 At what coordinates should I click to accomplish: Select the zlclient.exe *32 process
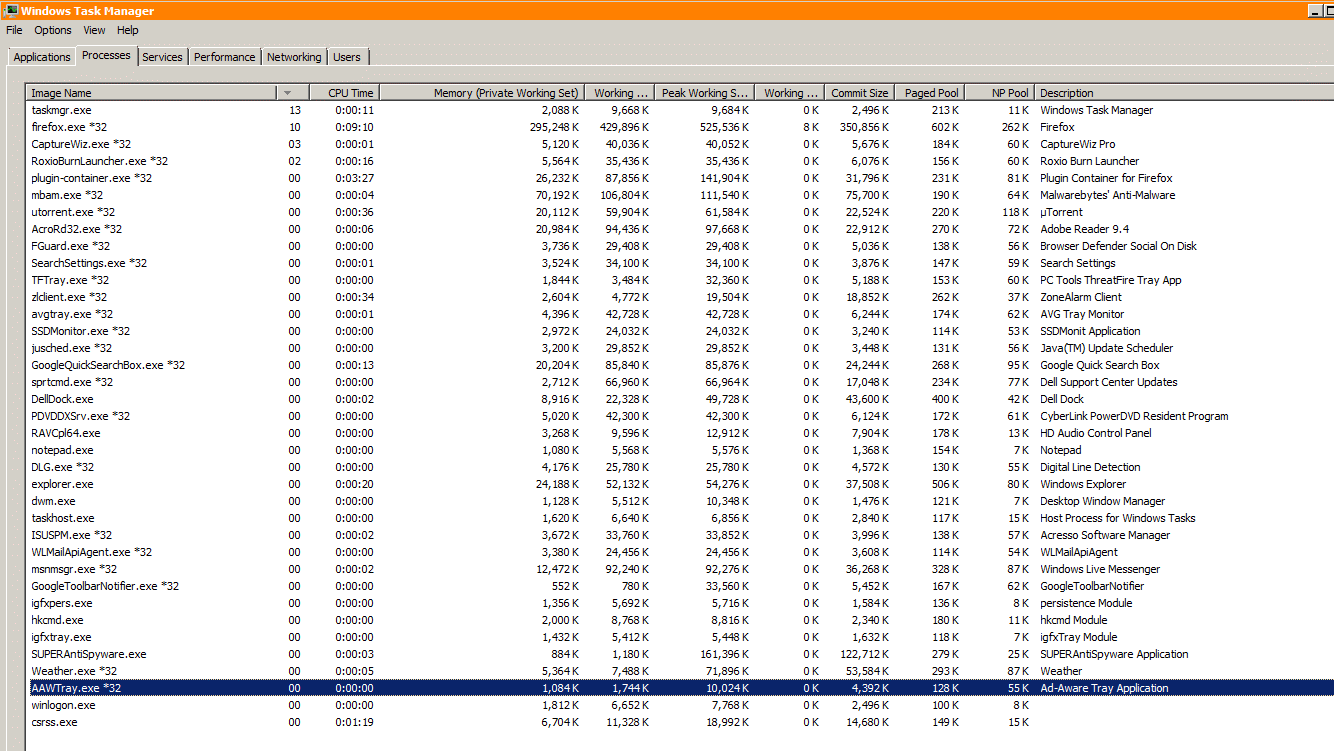point(680,297)
